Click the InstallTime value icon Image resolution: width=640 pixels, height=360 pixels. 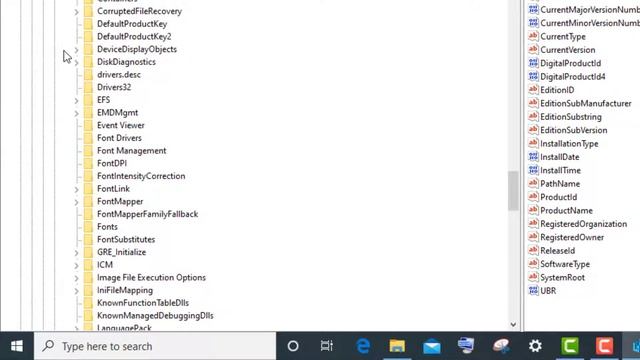pyautogui.click(x=533, y=170)
